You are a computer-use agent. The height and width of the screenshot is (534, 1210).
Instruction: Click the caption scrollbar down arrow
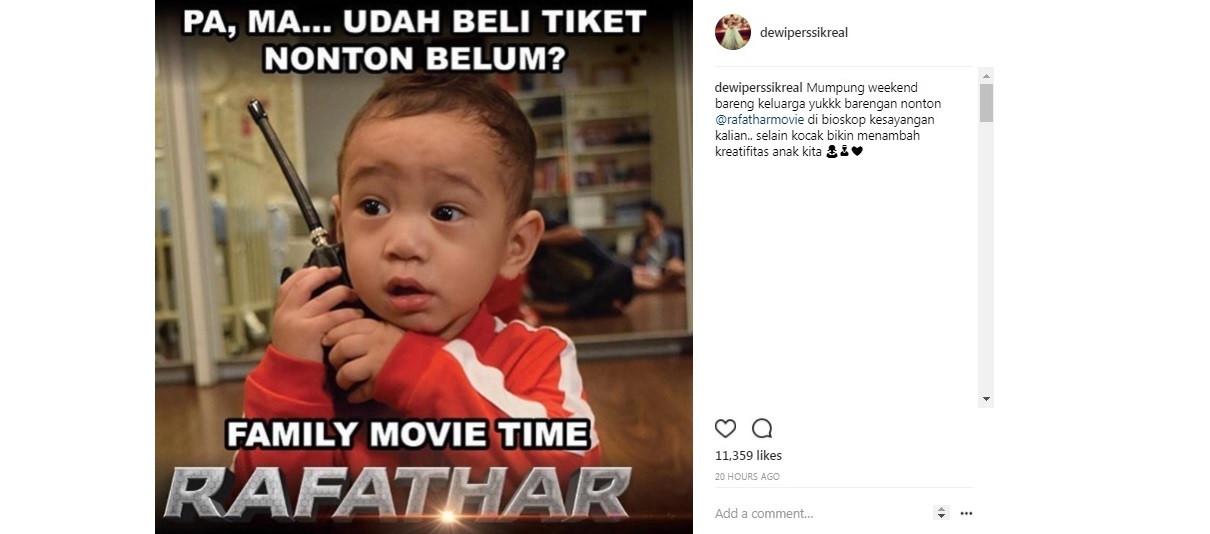[x=986, y=399]
